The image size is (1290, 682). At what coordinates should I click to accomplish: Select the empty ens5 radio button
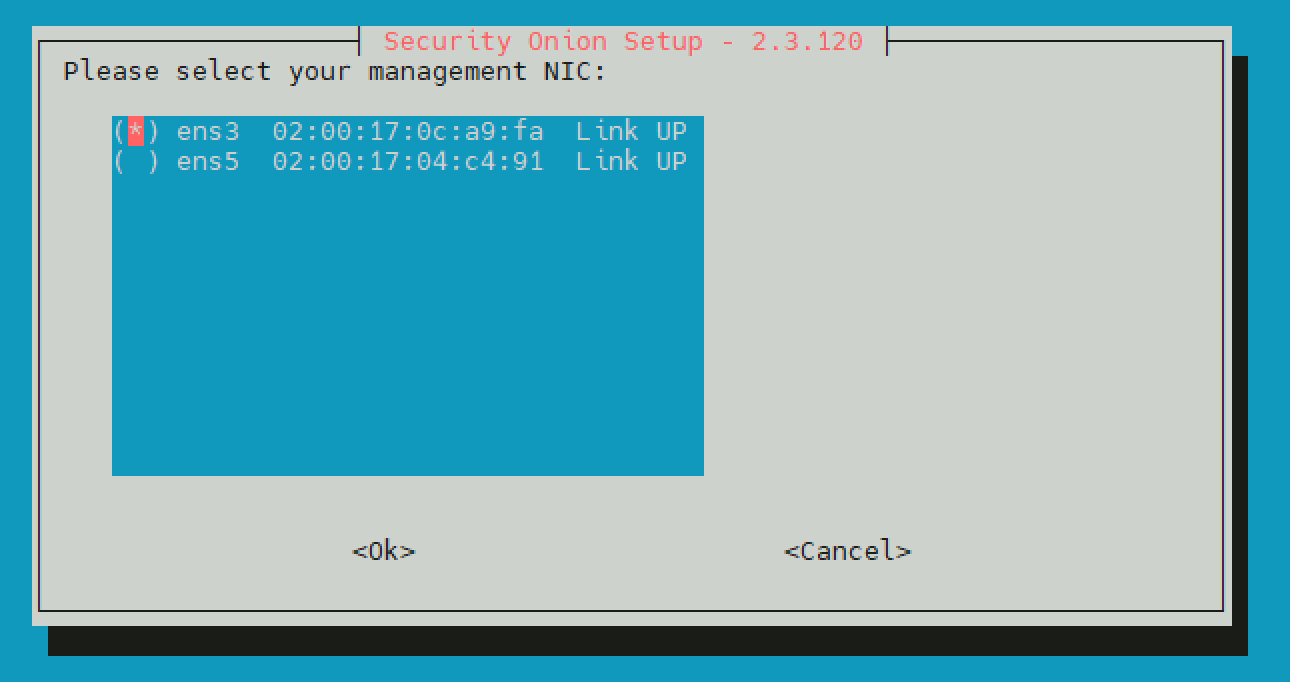(136, 161)
